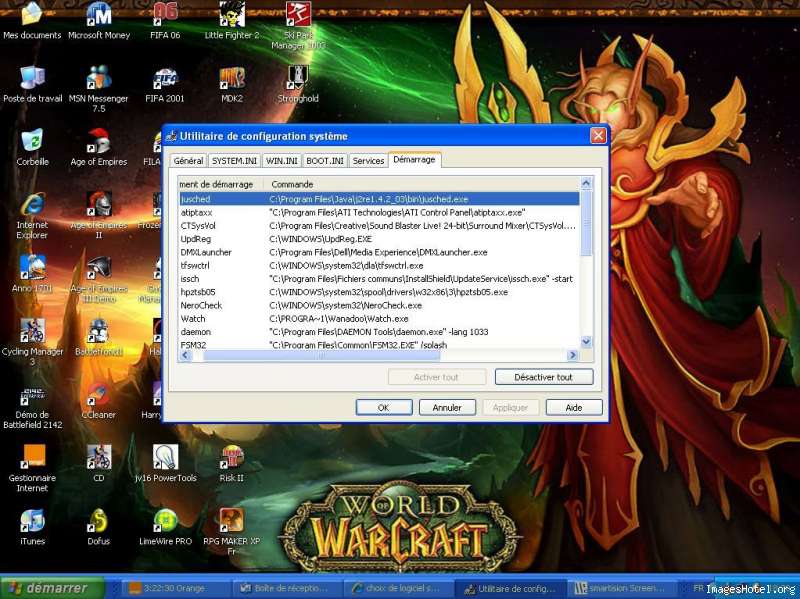800x599 pixels.
Task: Open the Risk II desktop shortcut
Action: tap(231, 458)
